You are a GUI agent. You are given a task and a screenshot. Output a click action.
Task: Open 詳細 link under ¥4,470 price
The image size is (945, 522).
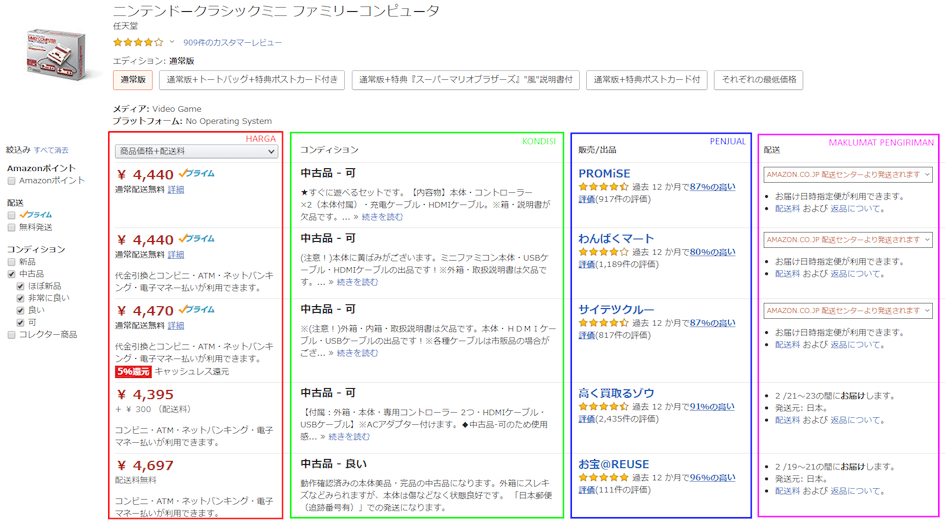pos(176,325)
